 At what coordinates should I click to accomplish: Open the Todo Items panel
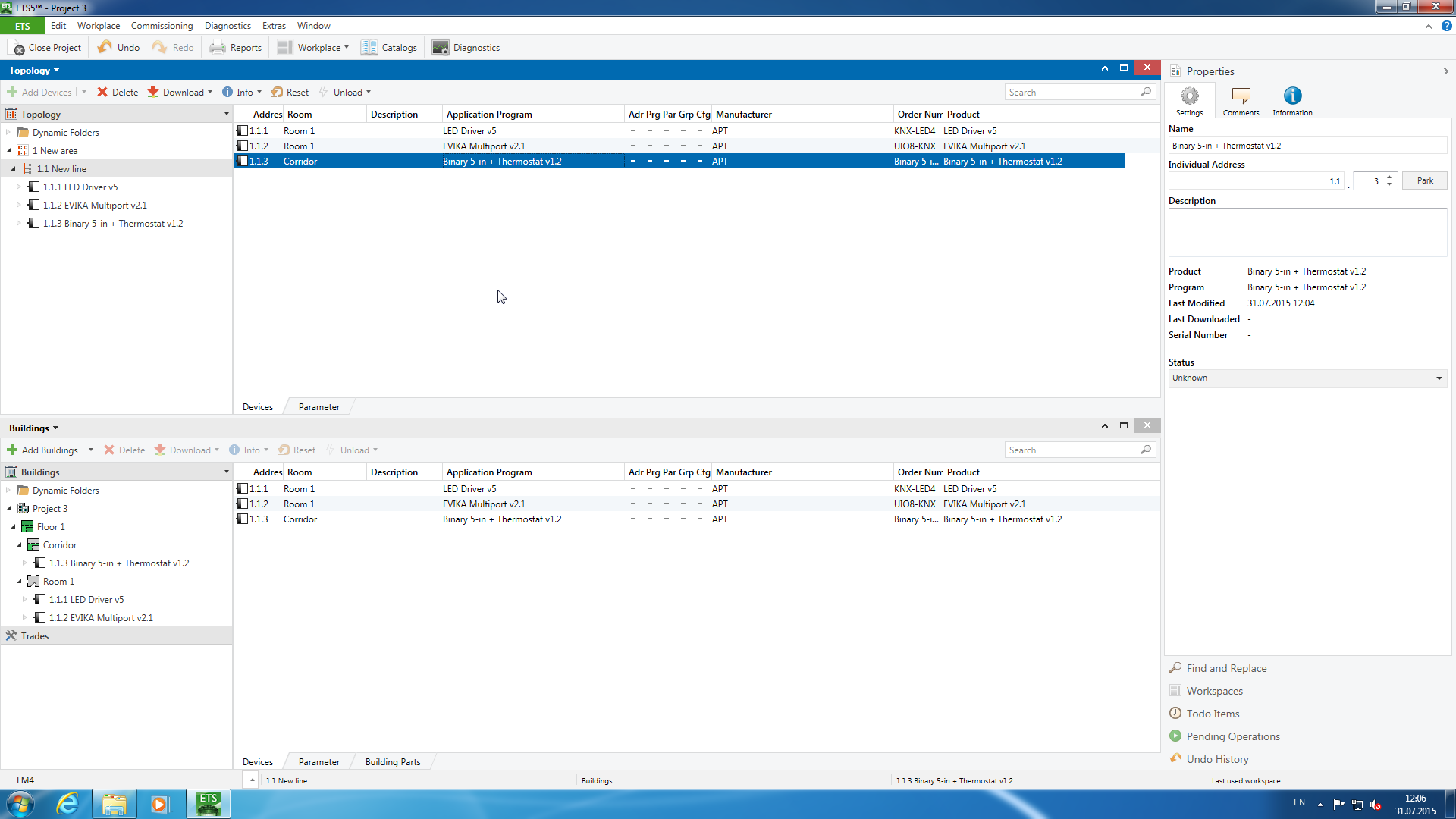[1212, 714]
